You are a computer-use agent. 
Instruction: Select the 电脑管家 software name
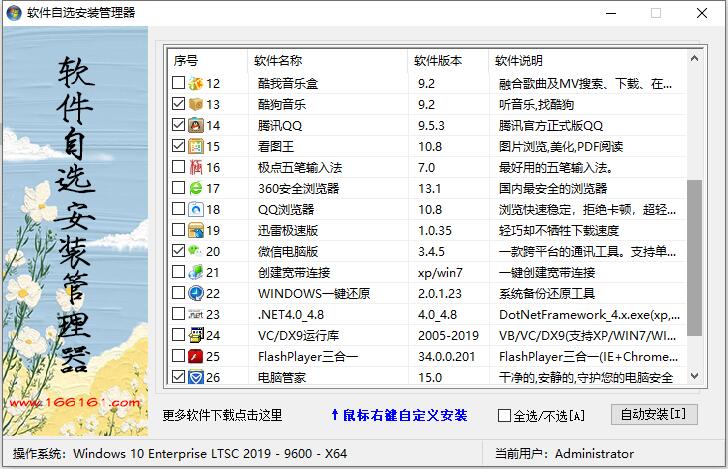coord(282,378)
